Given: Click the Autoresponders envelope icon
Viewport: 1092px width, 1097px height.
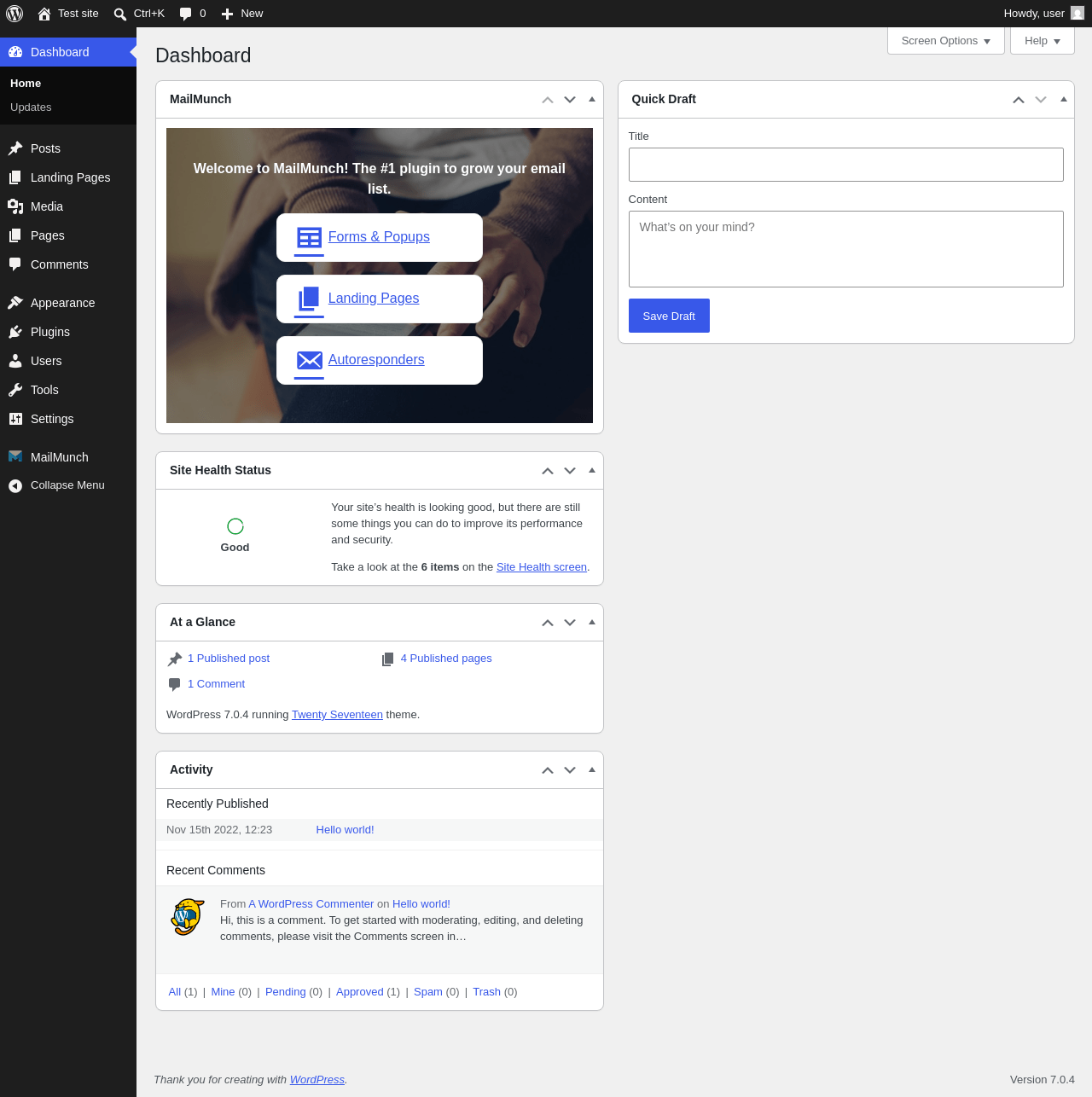Looking at the screenshot, I should coord(309,360).
